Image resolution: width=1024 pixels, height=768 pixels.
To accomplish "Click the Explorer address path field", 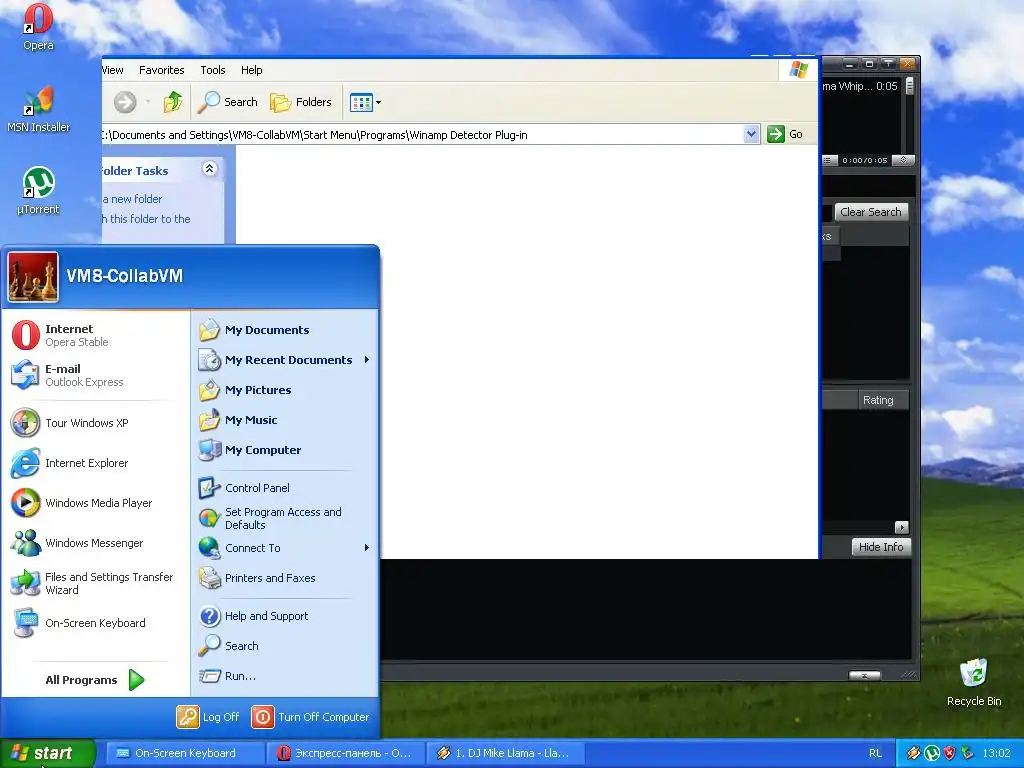I will click(x=422, y=135).
